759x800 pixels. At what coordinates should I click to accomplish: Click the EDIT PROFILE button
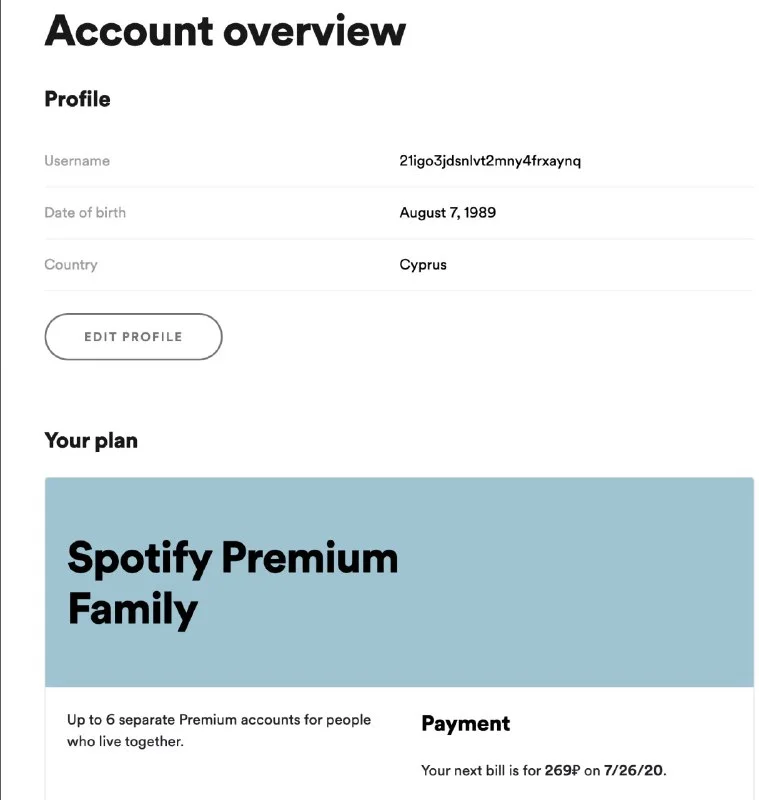pyautogui.click(x=133, y=337)
